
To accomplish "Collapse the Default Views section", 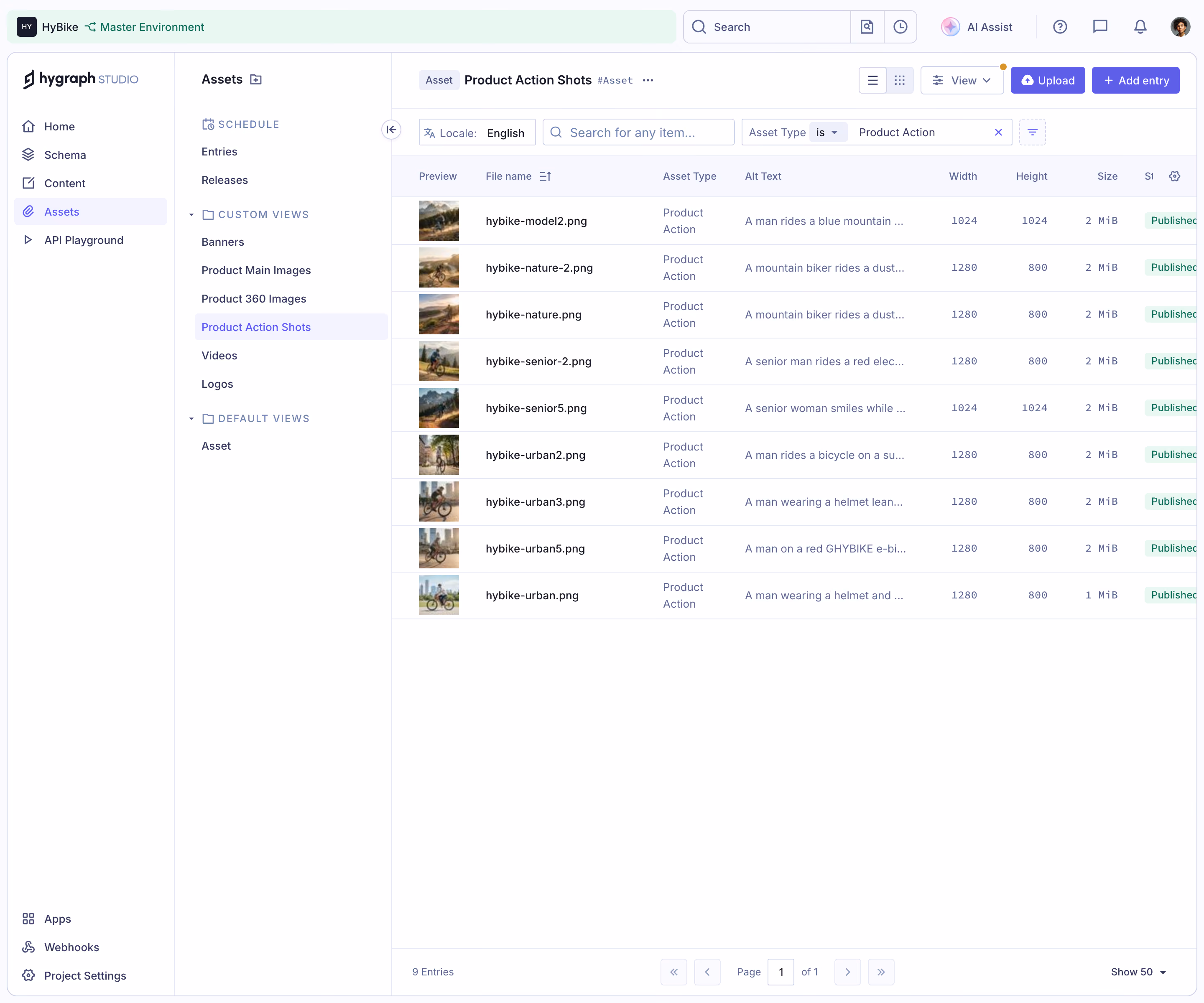I will (x=191, y=419).
